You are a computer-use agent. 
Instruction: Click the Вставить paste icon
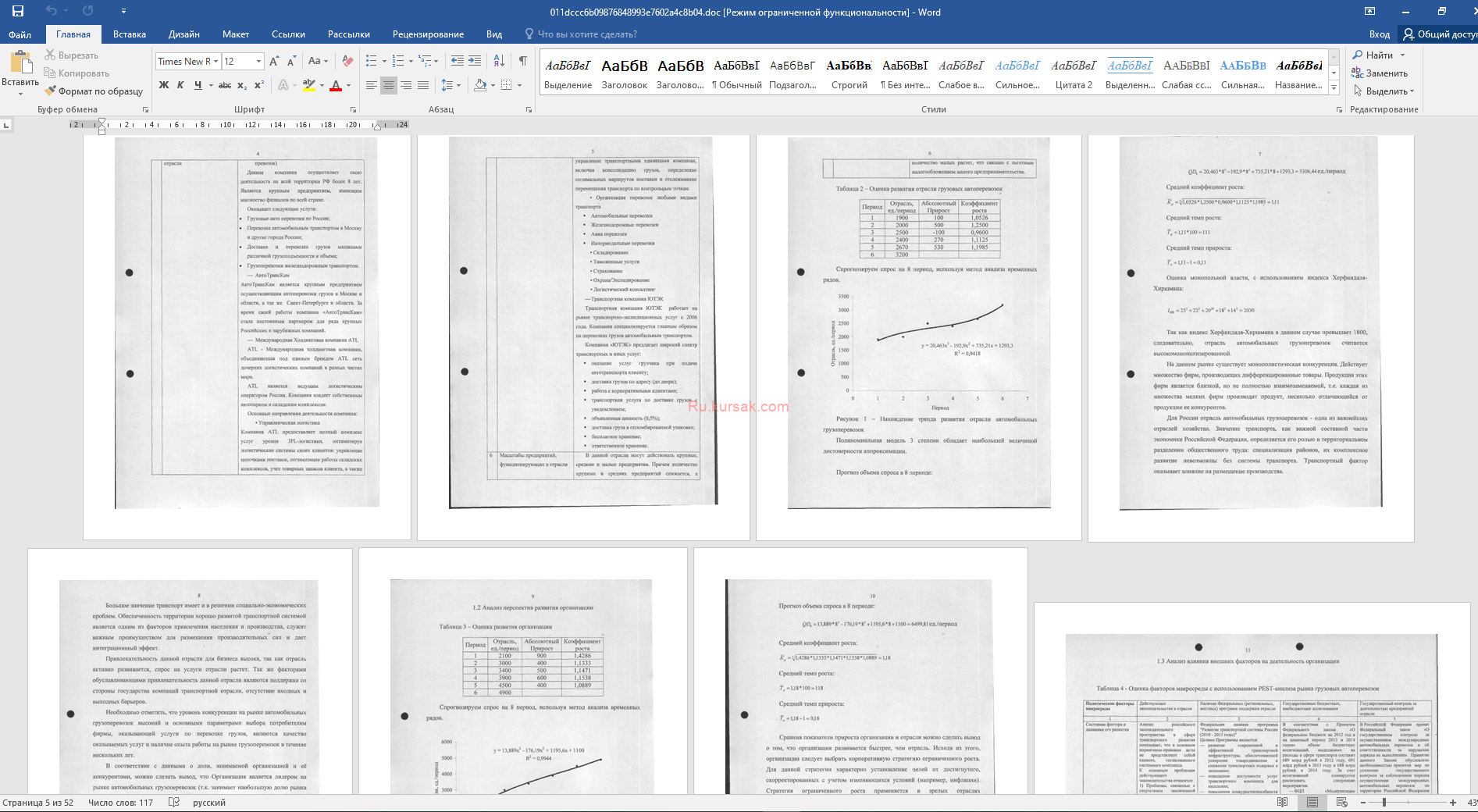(x=20, y=62)
